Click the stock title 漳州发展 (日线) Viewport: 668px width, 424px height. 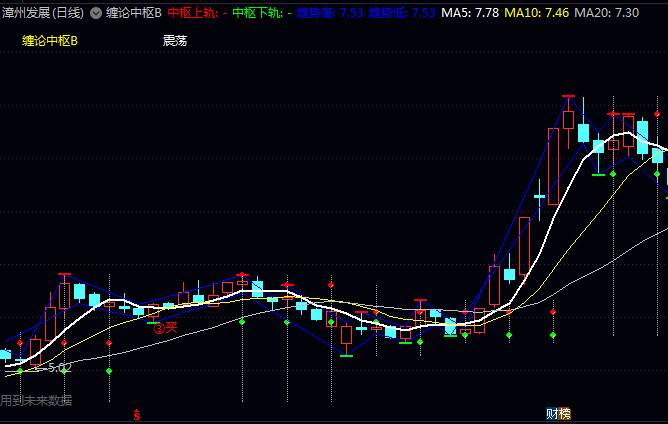point(43,13)
